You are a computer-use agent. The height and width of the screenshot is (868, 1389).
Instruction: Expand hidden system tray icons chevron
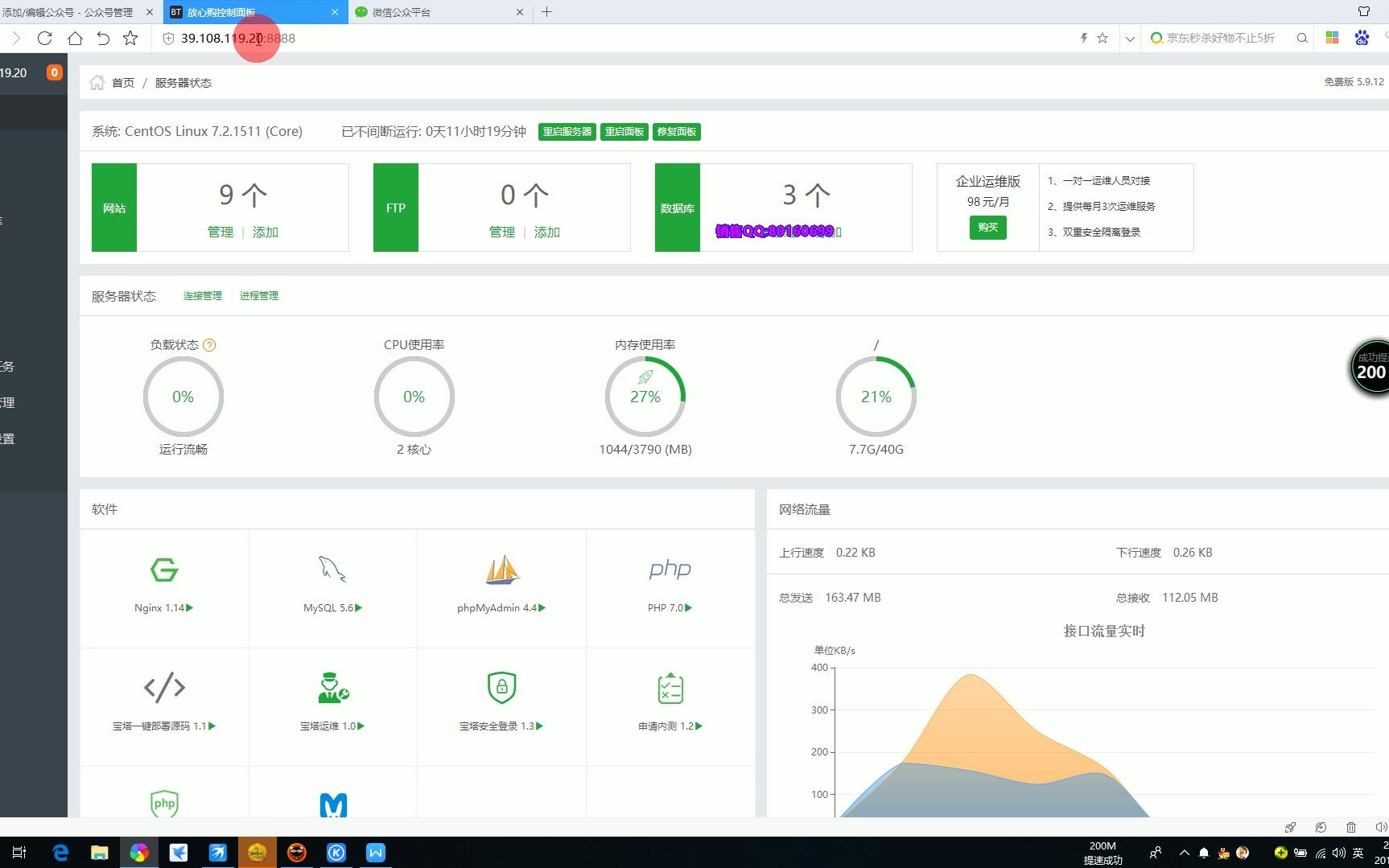tap(1184, 853)
